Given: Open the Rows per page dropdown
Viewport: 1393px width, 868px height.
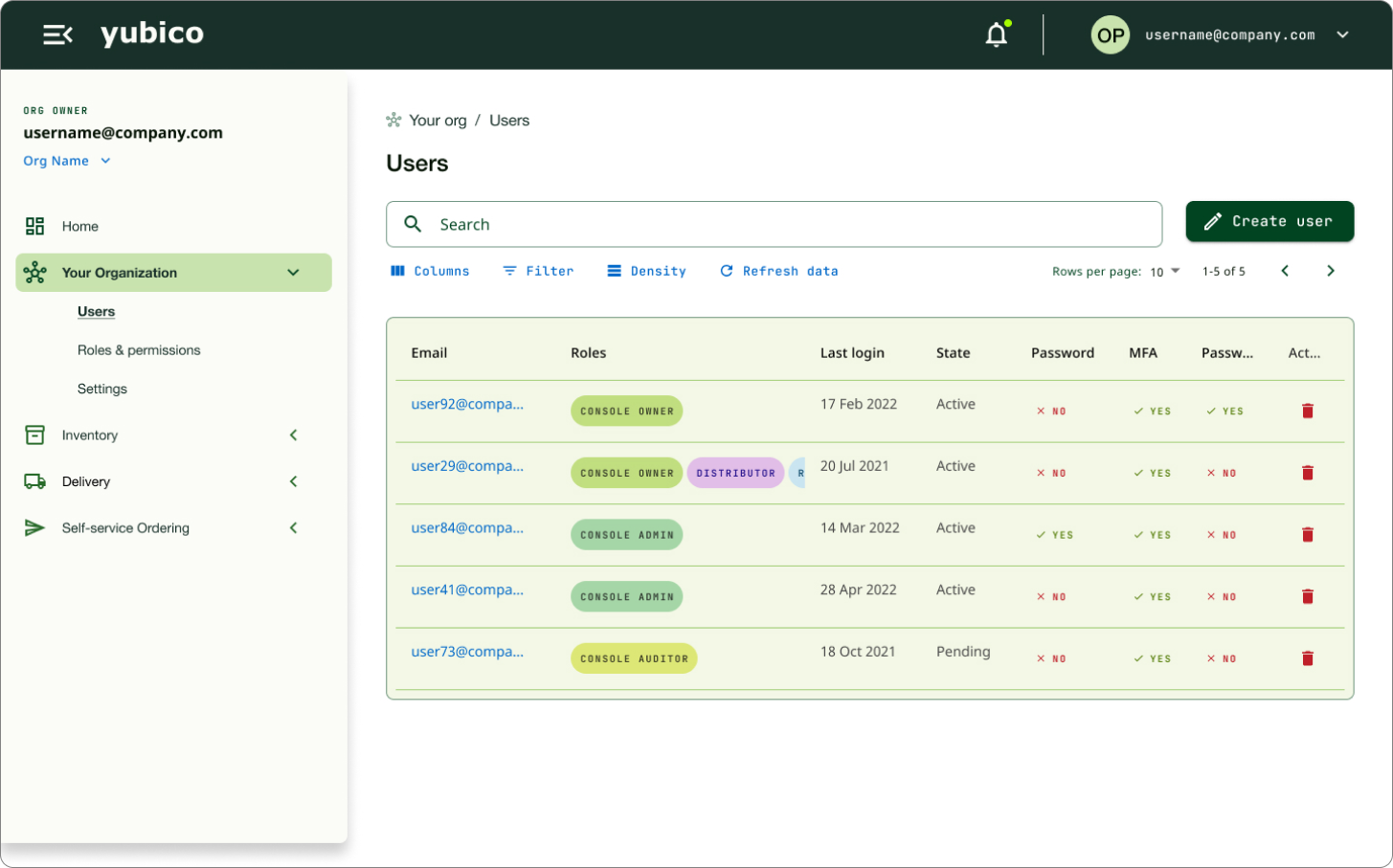Looking at the screenshot, I should pos(1164,272).
